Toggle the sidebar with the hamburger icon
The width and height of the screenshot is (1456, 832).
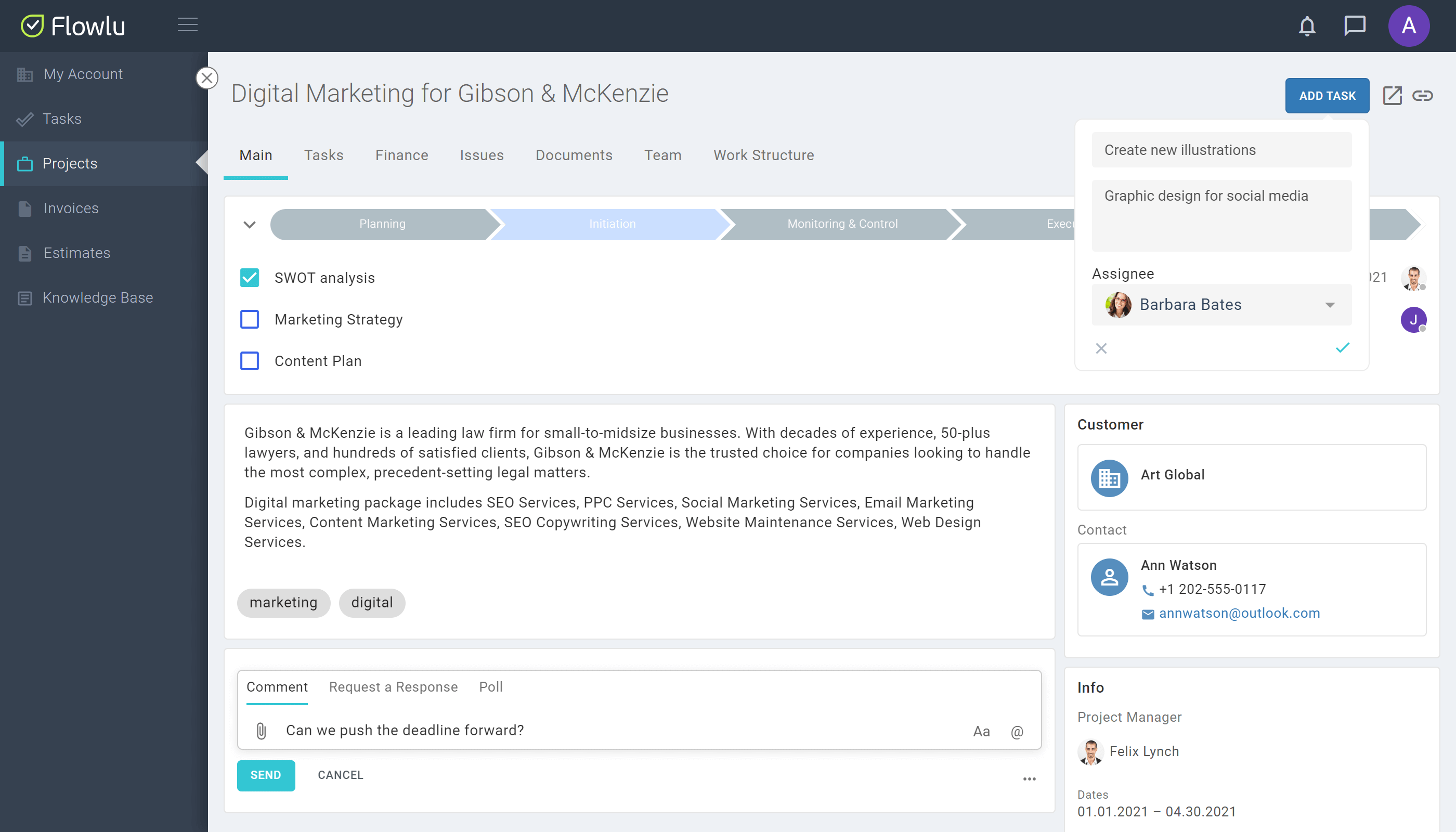(187, 25)
